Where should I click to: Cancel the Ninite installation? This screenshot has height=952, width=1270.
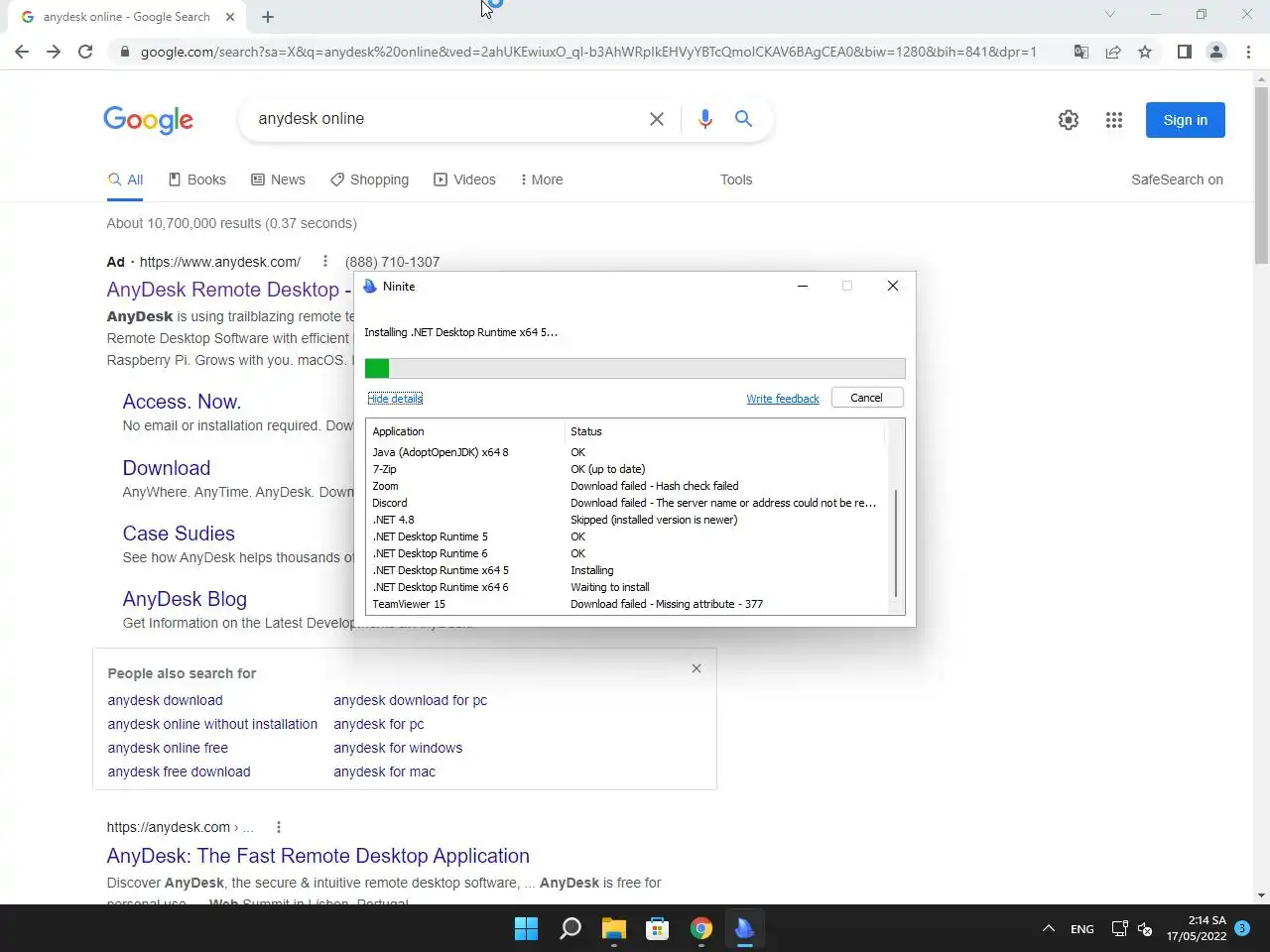[866, 398]
